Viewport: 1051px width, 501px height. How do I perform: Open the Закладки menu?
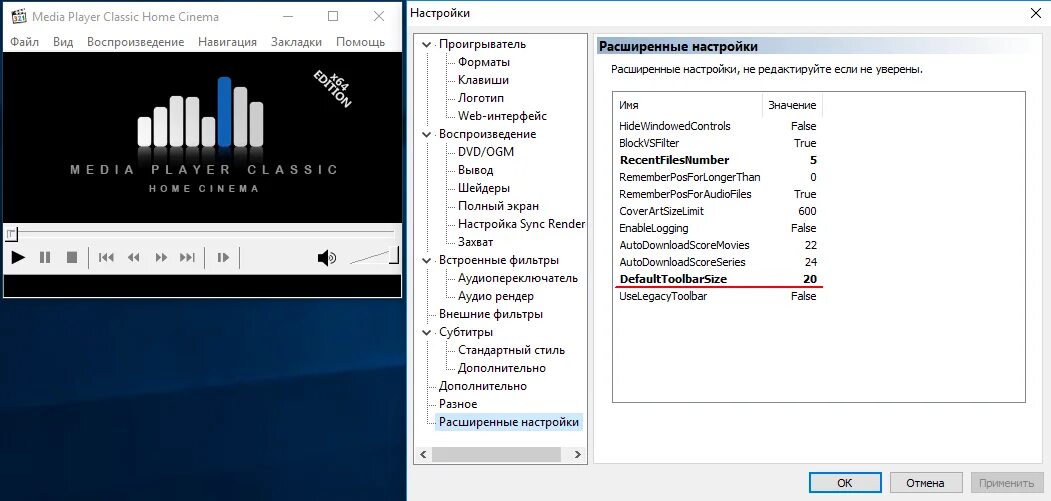pos(296,42)
